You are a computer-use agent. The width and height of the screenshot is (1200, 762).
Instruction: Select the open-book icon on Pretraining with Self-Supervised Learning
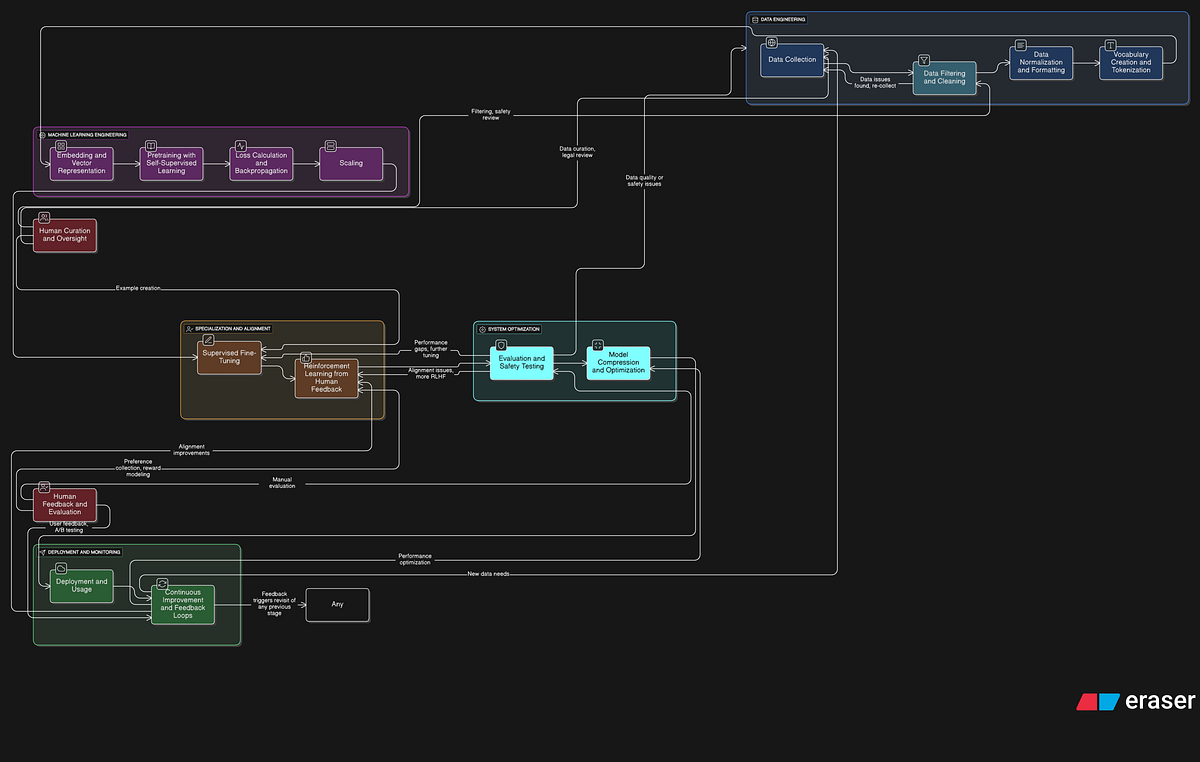pos(150,145)
